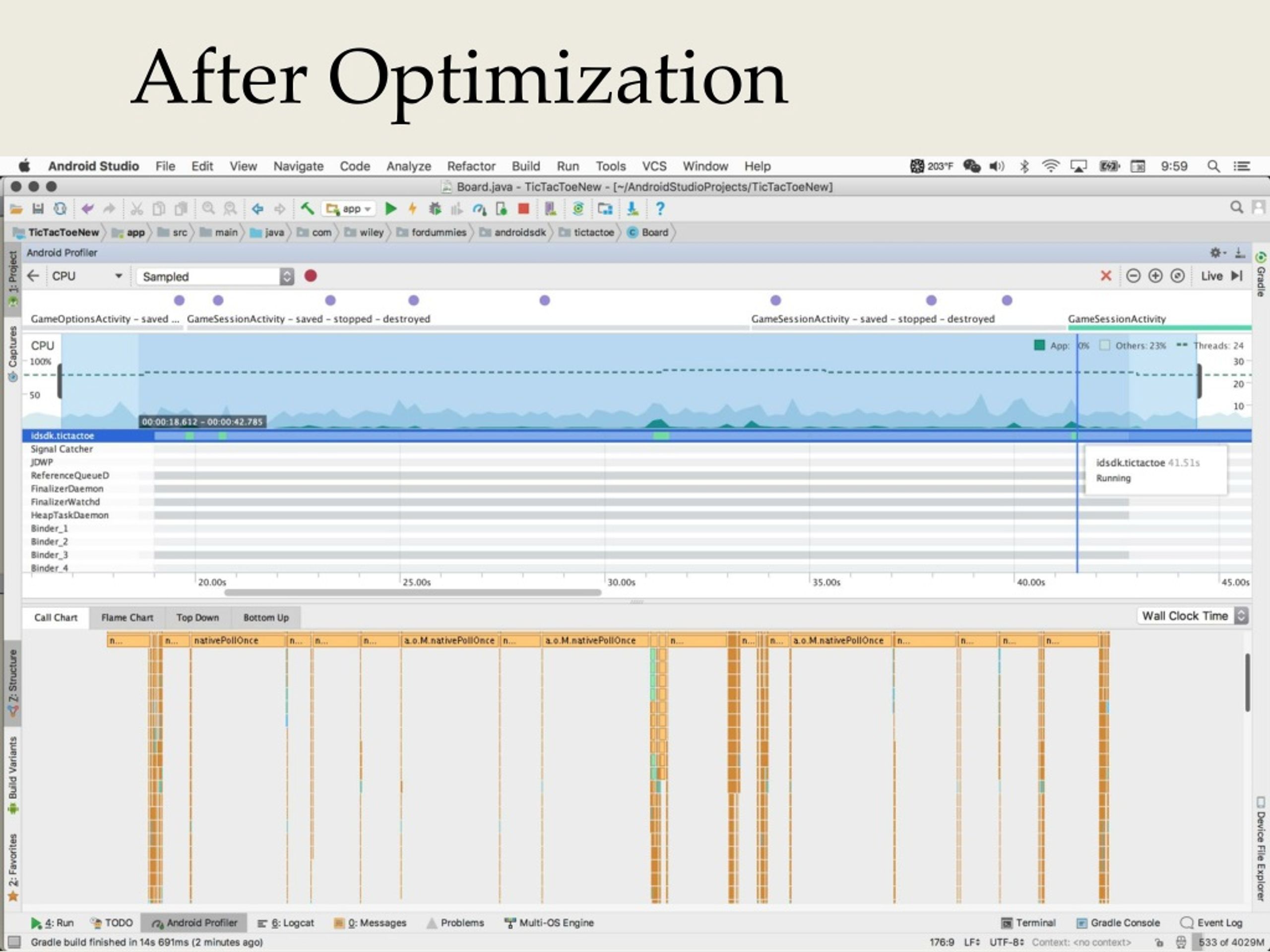Viewport: 1270px width, 952px height.
Task: Click the profiler back arrow
Action: point(33,276)
